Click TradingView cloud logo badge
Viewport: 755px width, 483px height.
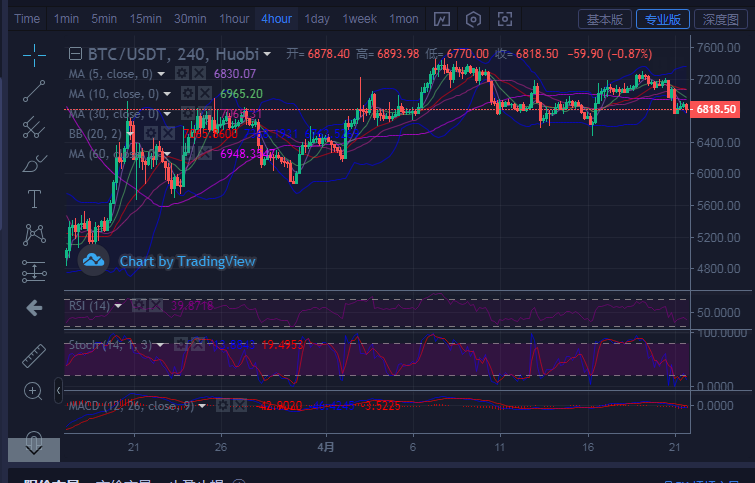coord(93,261)
